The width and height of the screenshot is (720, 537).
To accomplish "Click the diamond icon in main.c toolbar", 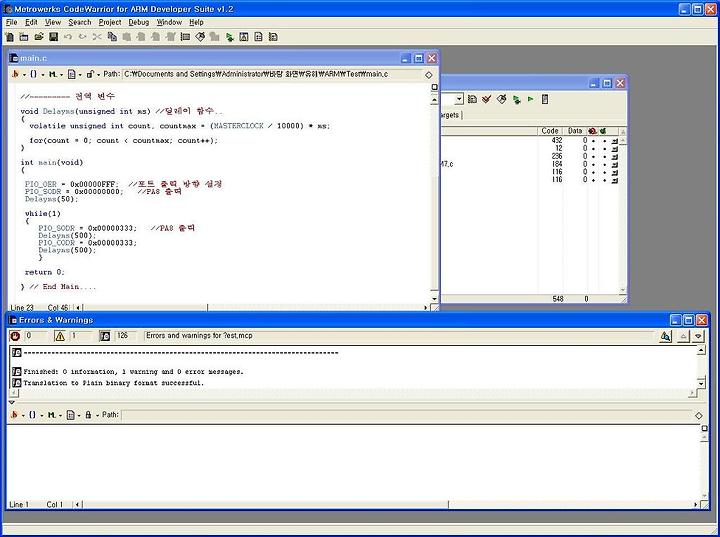I will click(429, 75).
